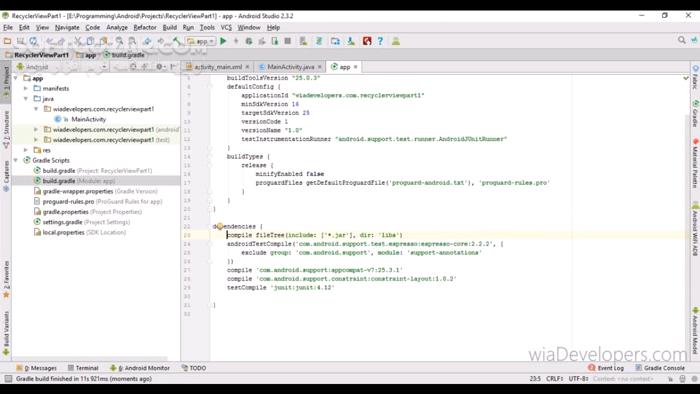Image resolution: width=700 pixels, height=394 pixels.
Task: Close the MainActivity.java editor tab
Action: point(320,67)
